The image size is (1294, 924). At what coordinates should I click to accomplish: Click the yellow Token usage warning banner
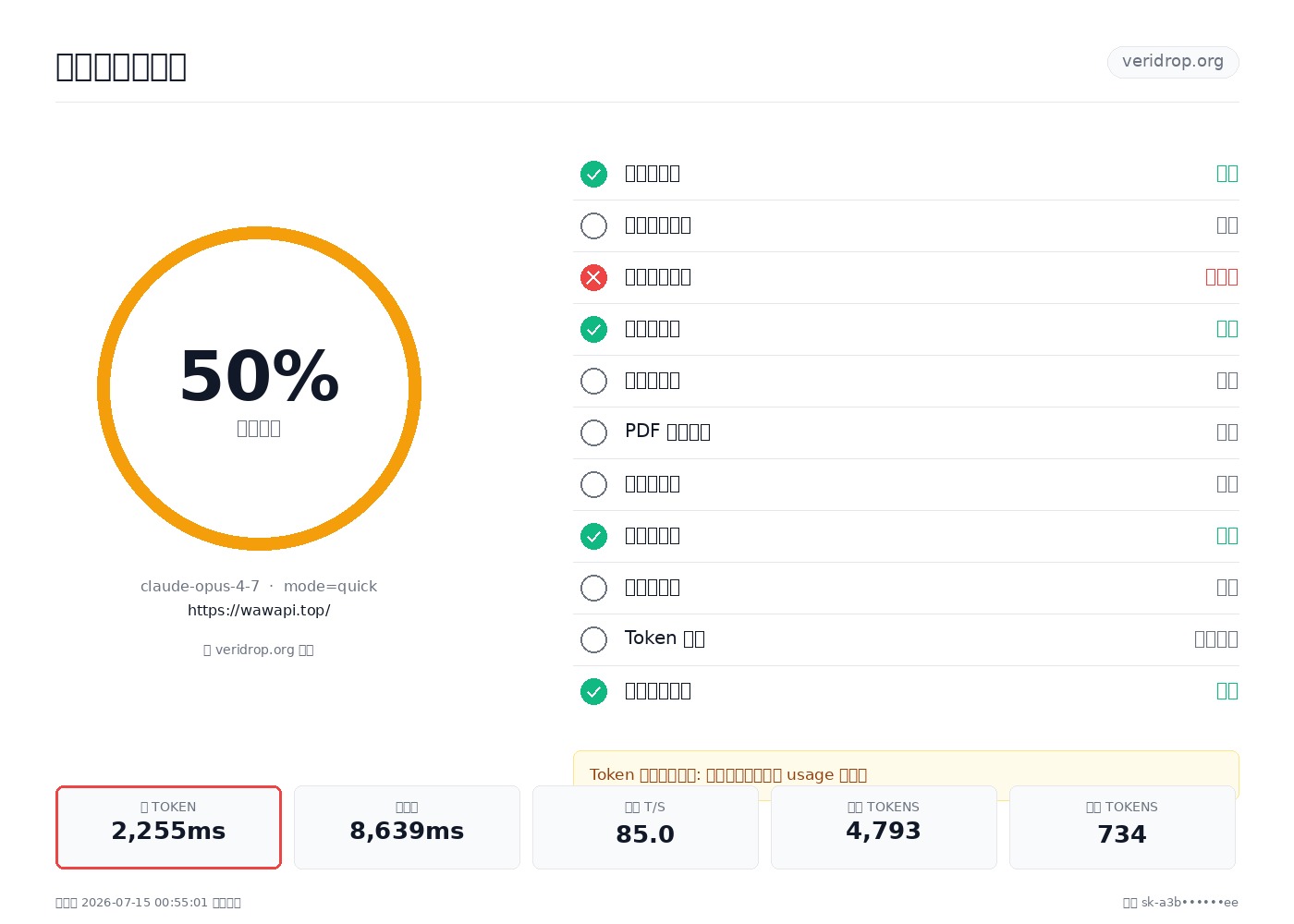906,774
